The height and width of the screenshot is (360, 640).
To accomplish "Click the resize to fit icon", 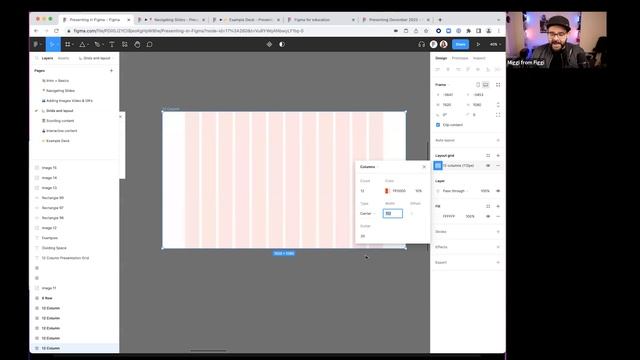I will pyautogui.click(x=498, y=84).
